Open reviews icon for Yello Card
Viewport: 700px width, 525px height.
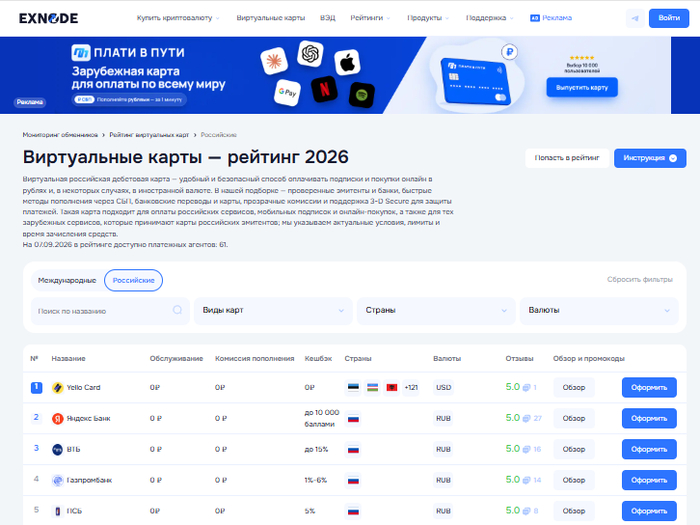coord(526,388)
